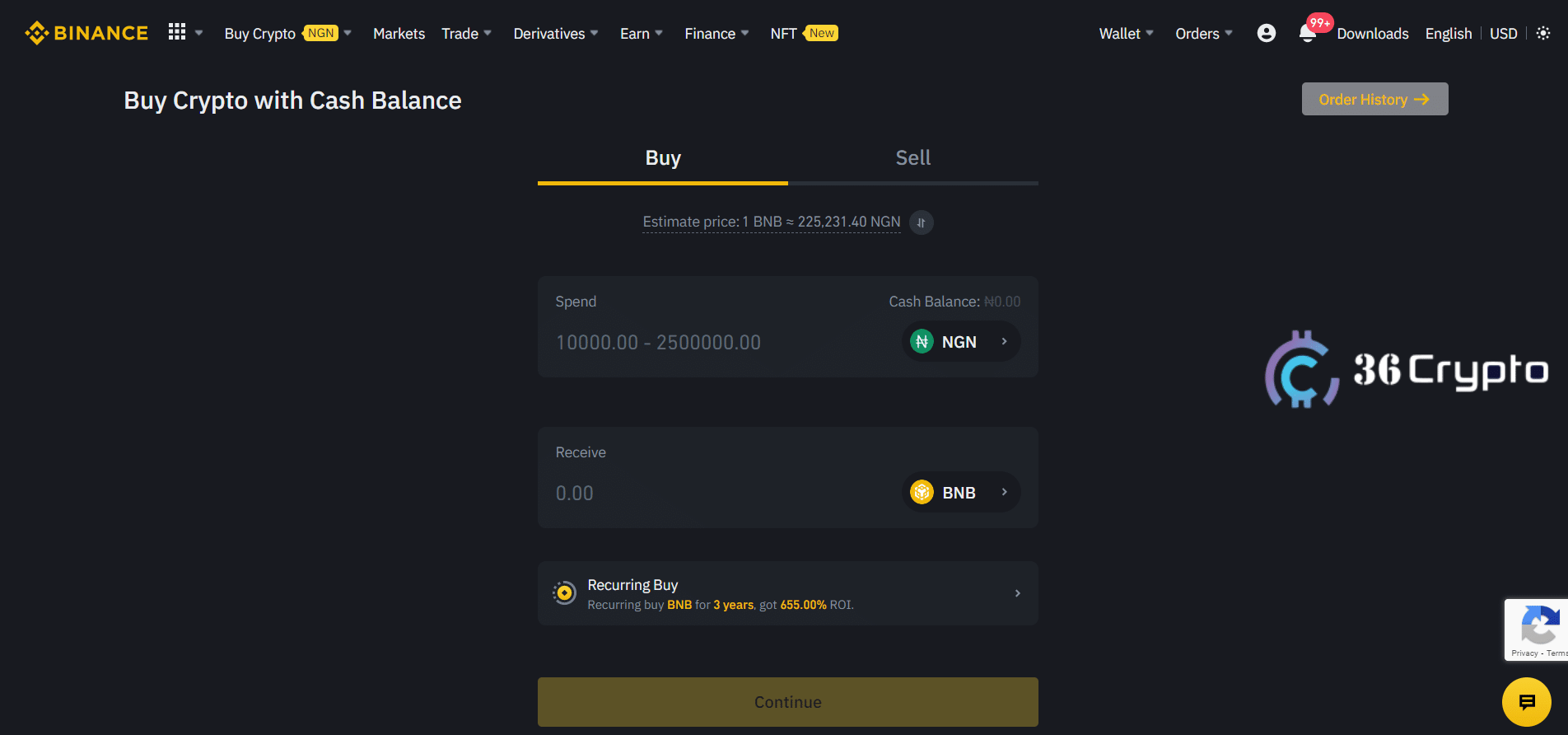
Task: Change the USD display currency
Action: click(x=1503, y=34)
